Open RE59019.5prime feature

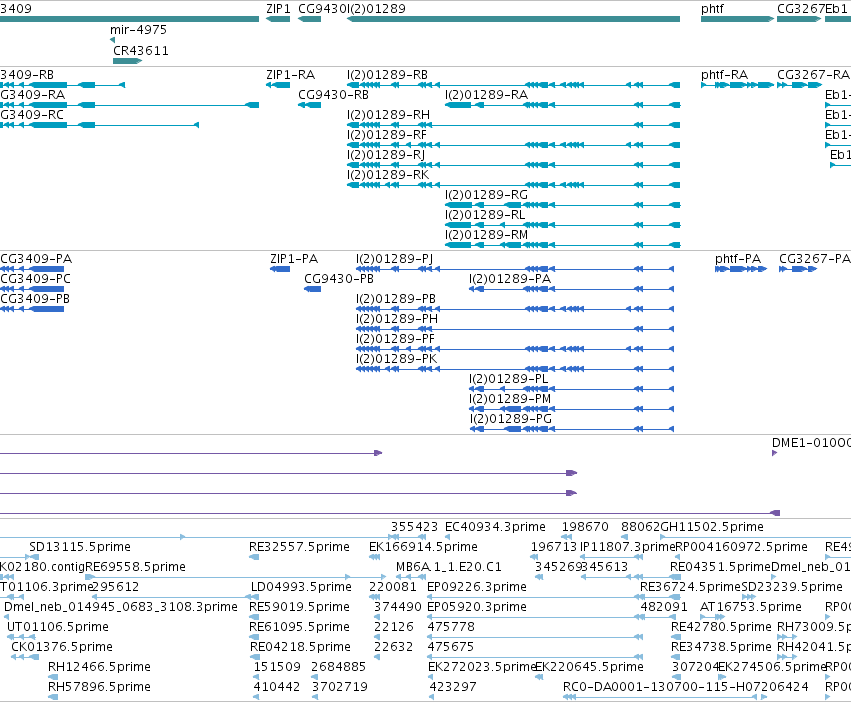(299, 608)
